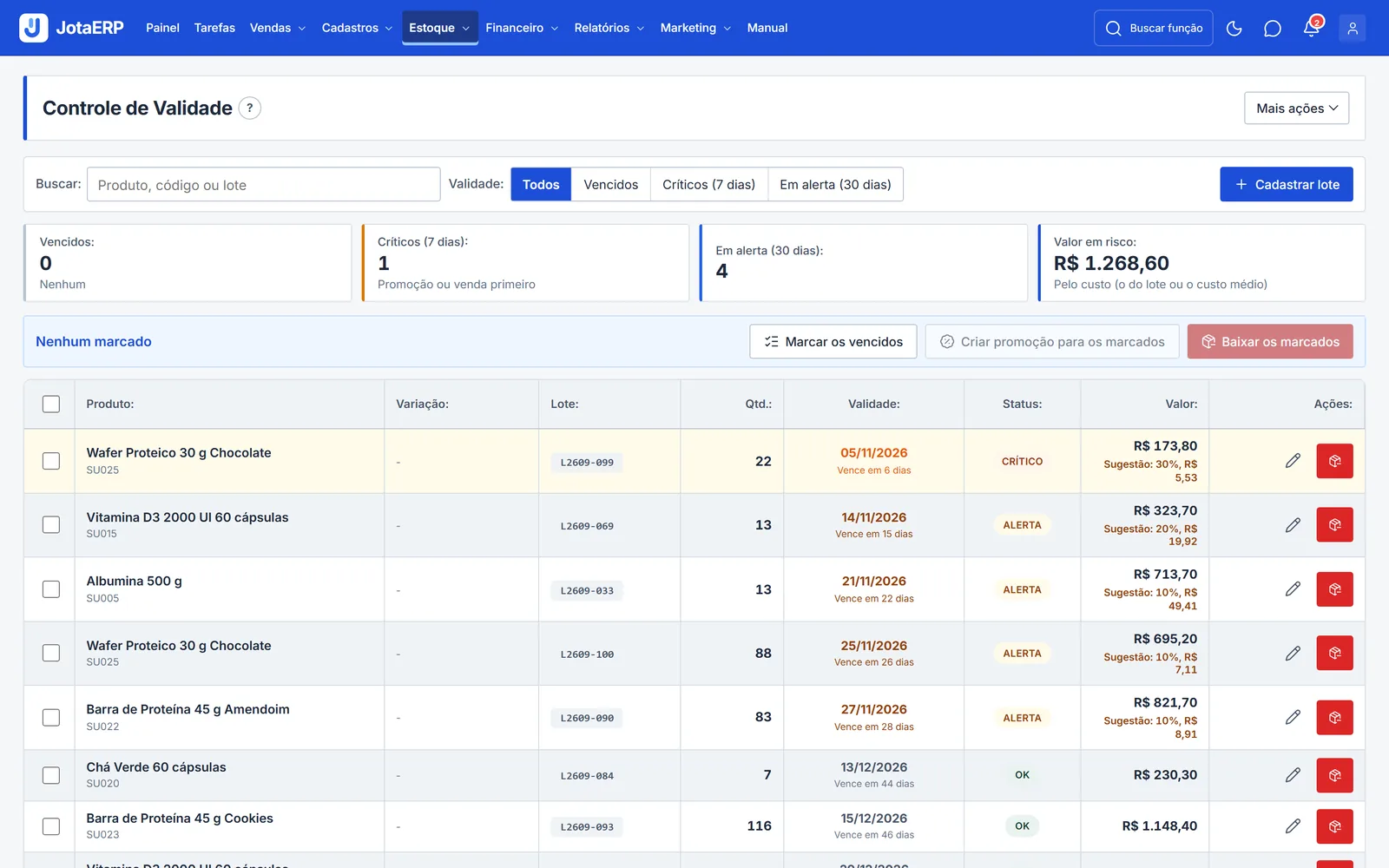Check the row for lot L2609-099
This screenshot has height=868, width=1389.
click(51, 461)
